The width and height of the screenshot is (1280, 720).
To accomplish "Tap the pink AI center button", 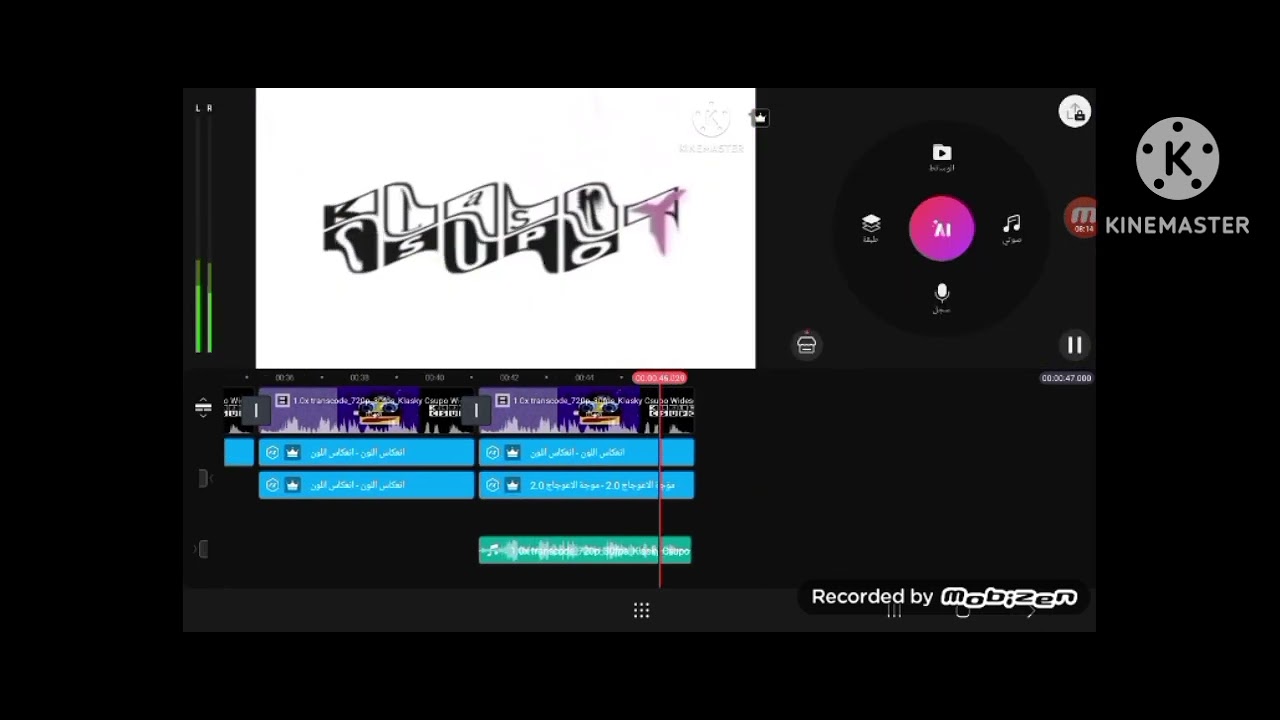I will pyautogui.click(x=942, y=228).
